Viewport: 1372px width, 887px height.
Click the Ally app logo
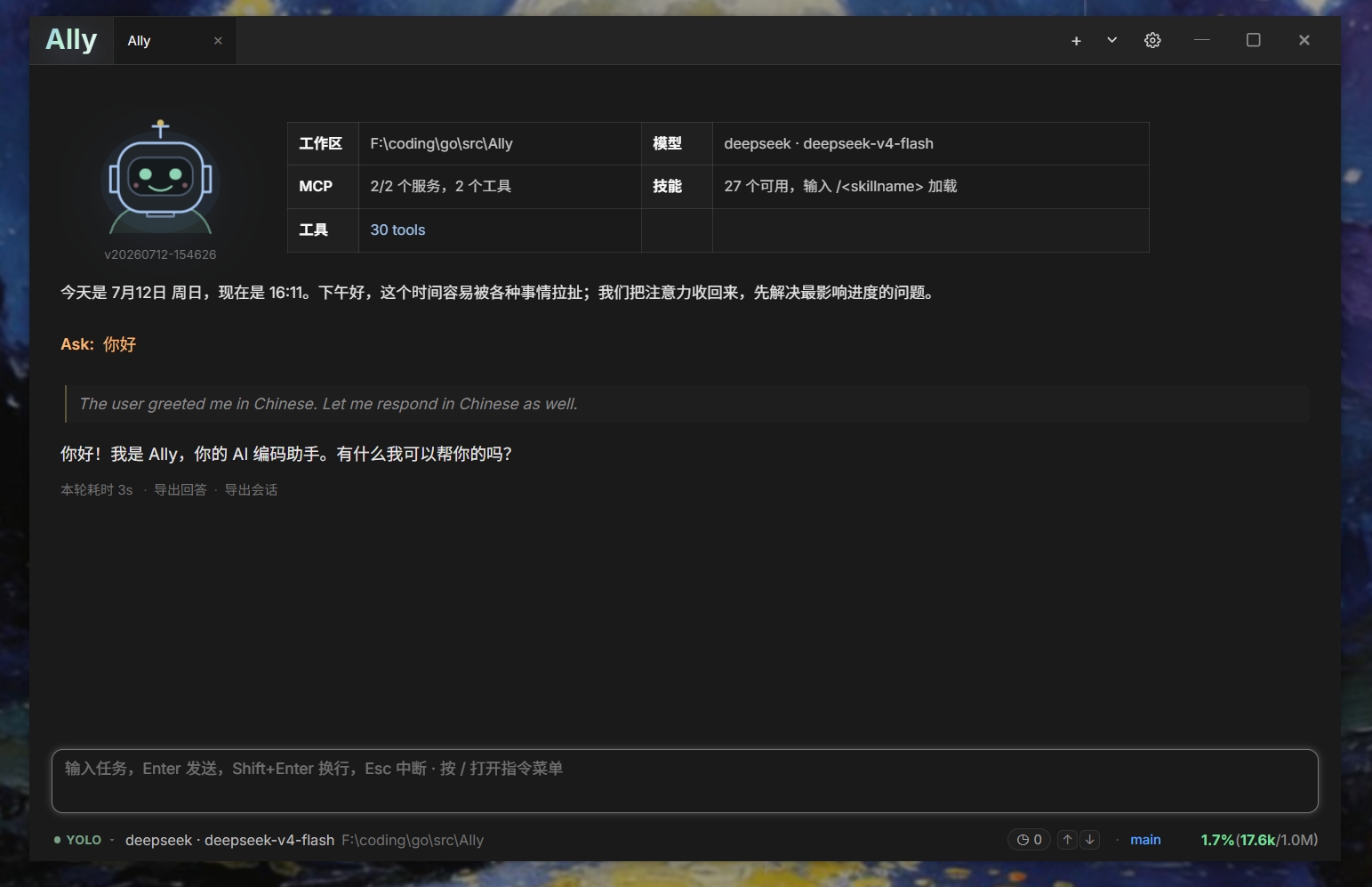tap(71, 40)
